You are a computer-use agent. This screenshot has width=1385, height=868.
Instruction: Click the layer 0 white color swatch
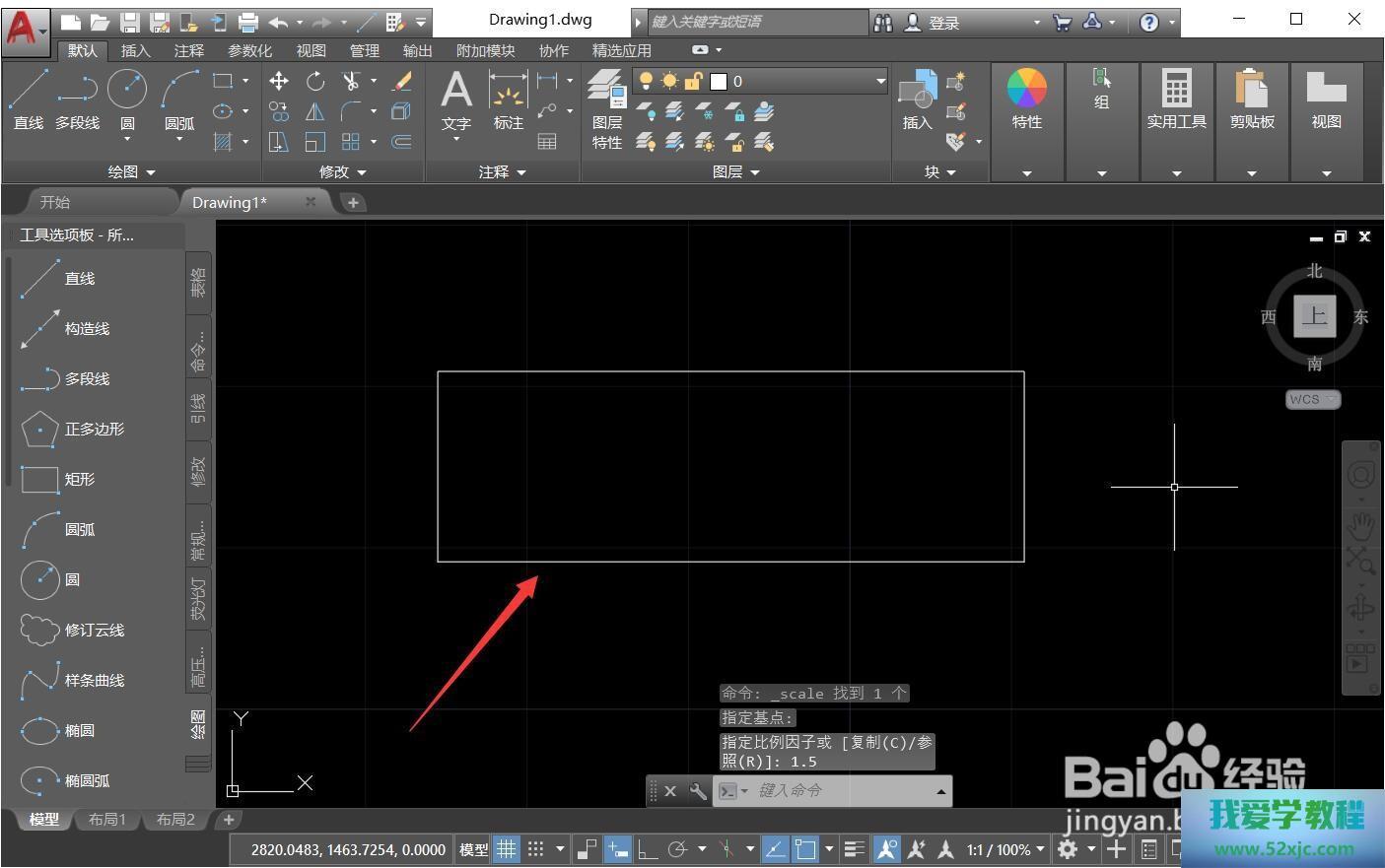pyautogui.click(x=719, y=81)
